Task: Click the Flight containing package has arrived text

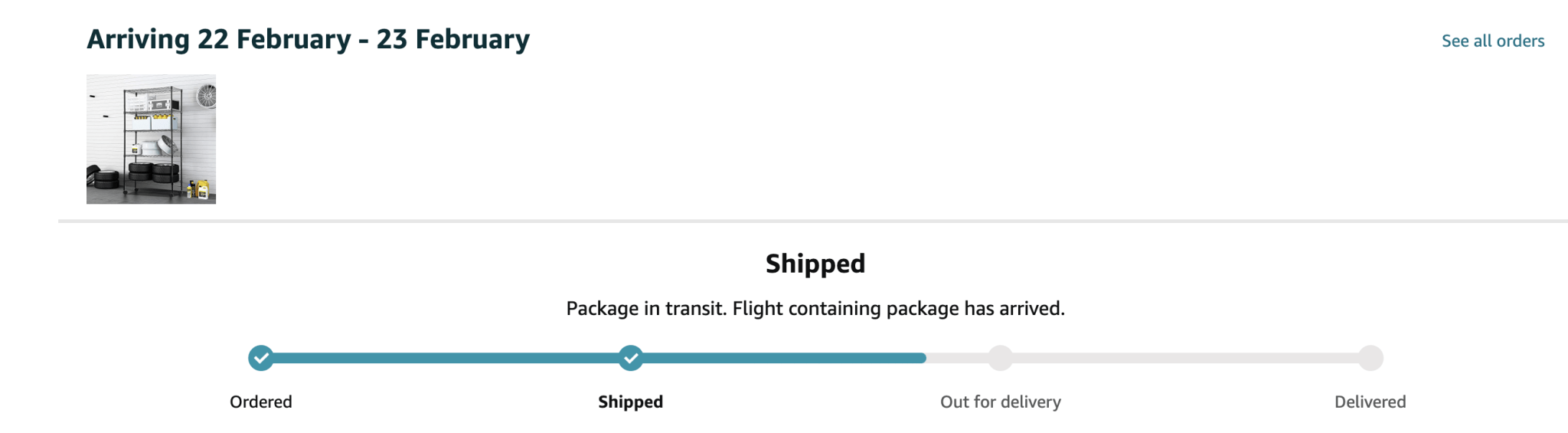Action: coord(899,308)
